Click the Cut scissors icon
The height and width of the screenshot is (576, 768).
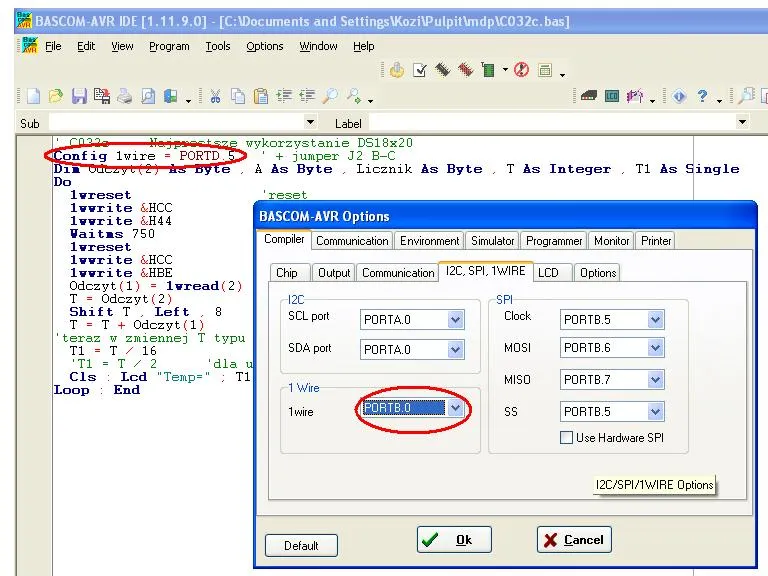tap(214, 97)
